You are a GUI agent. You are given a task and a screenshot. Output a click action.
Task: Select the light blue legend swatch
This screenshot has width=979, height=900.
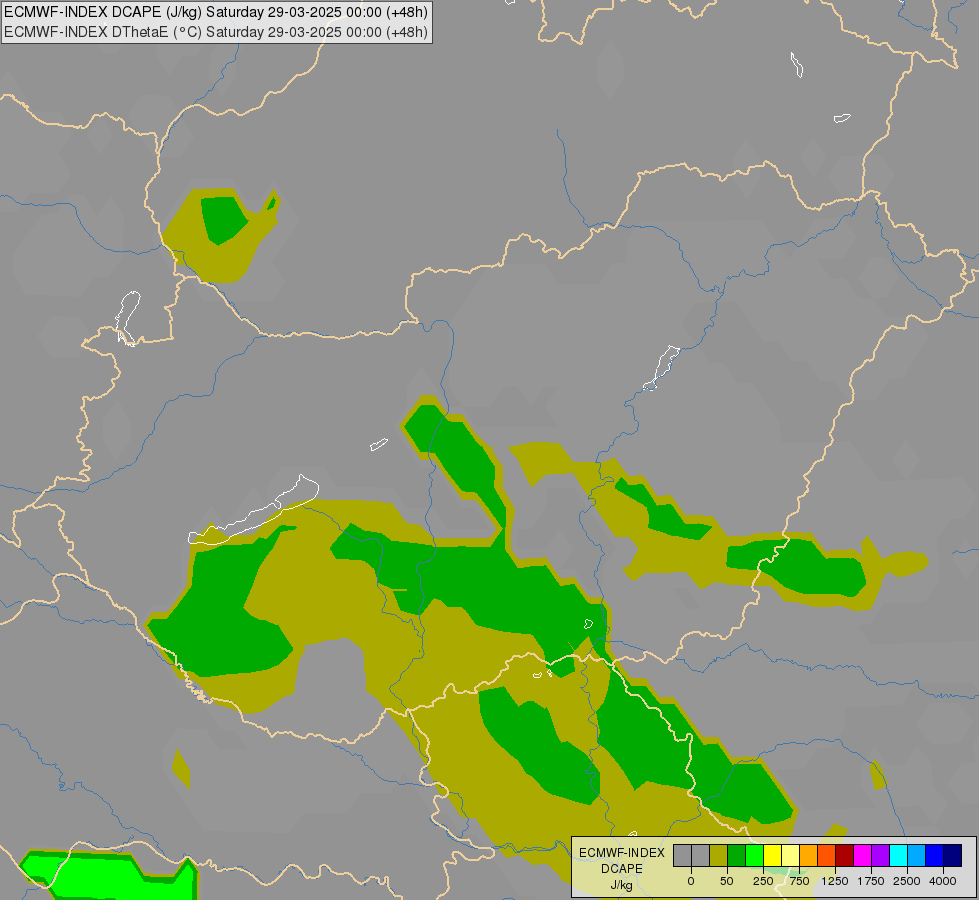pos(917,855)
